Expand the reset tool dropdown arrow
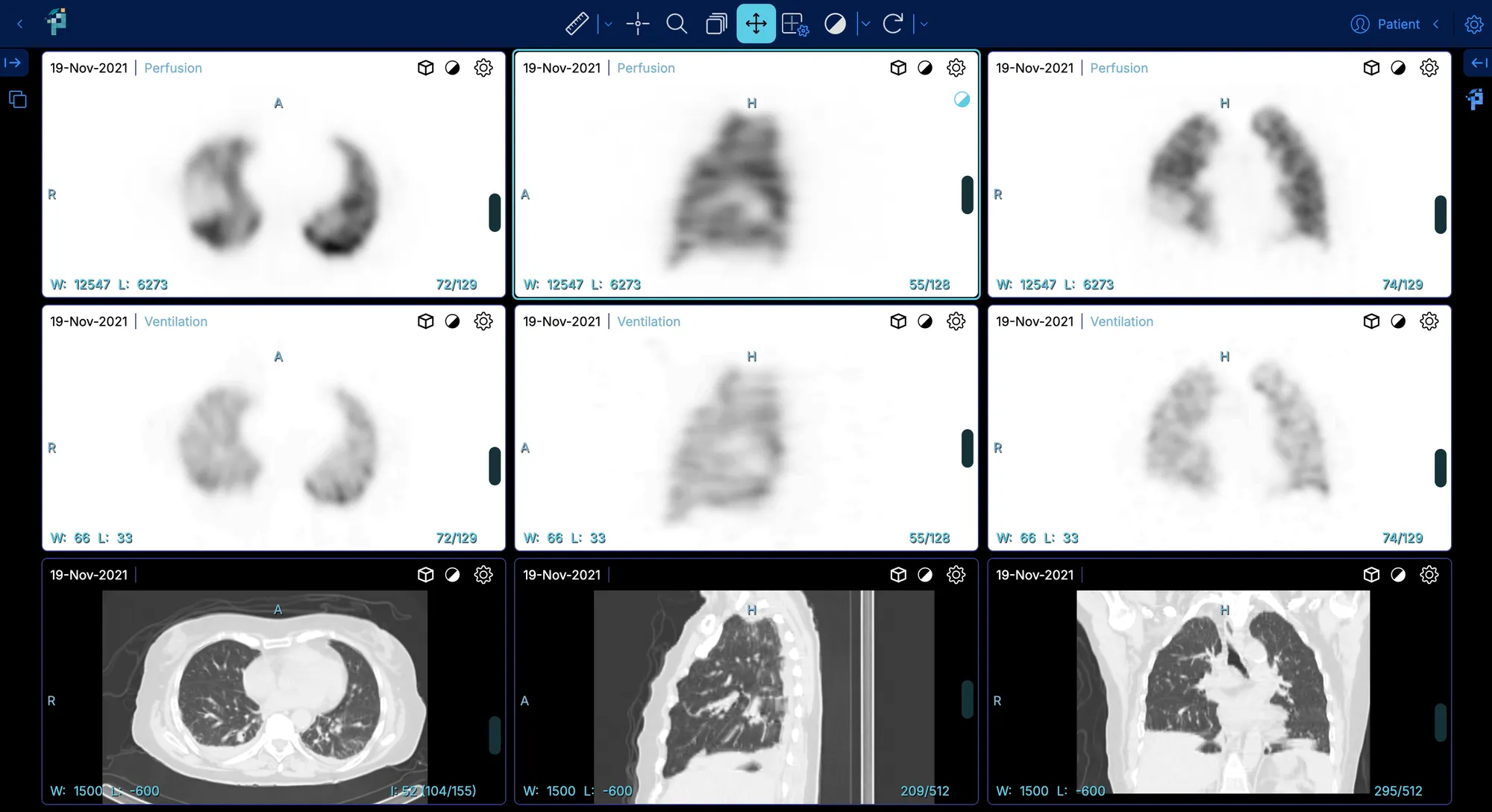 coord(924,24)
